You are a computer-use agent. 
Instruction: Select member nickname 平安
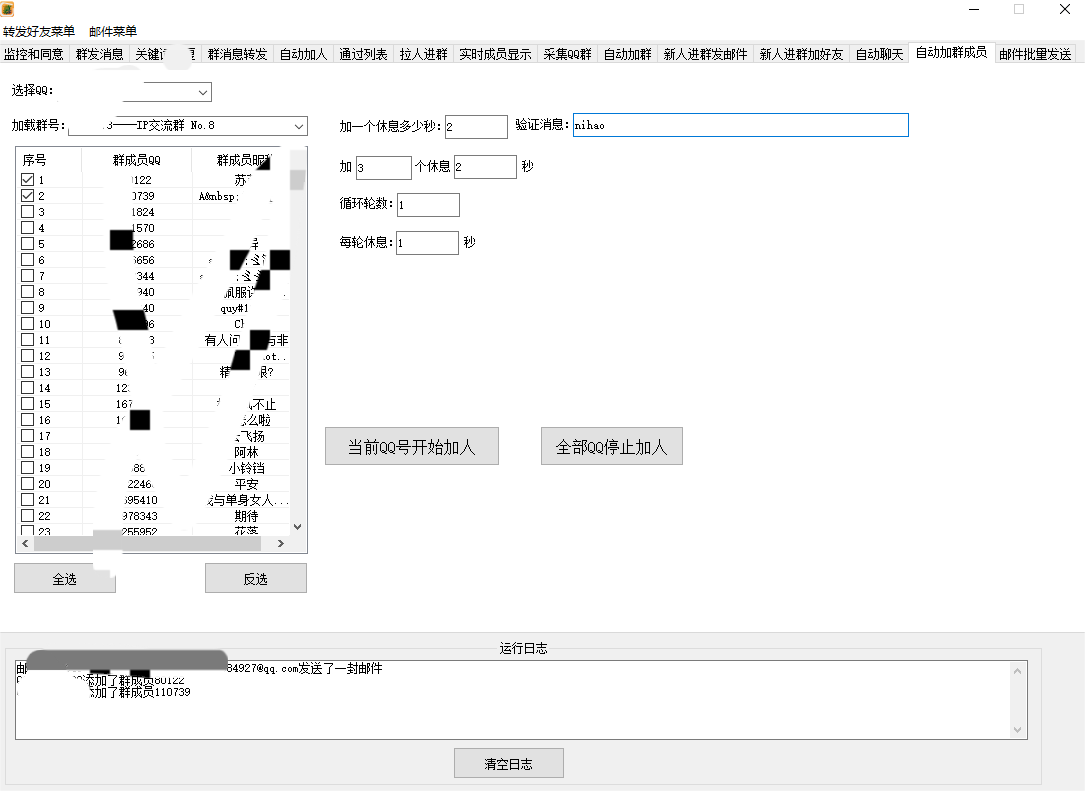[x=246, y=484]
